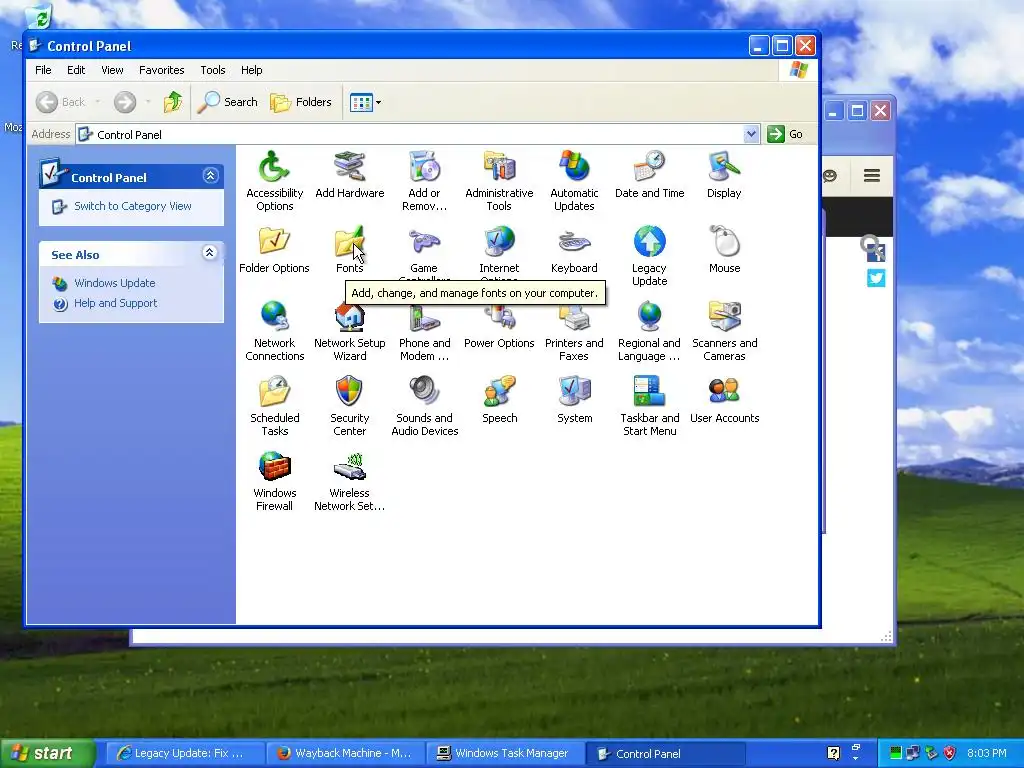The width and height of the screenshot is (1024, 768).
Task: Collapse the See Also section
Action: (209, 253)
